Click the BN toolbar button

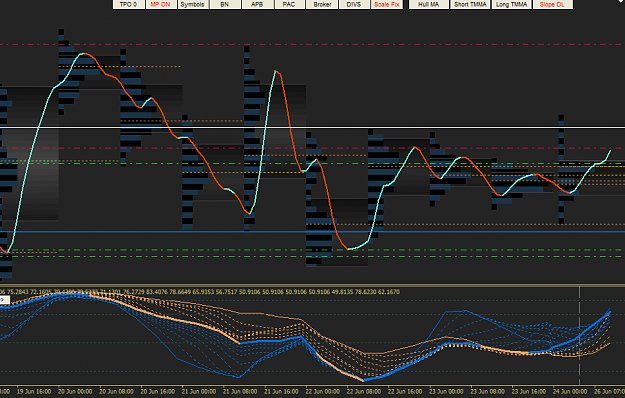[x=225, y=4]
